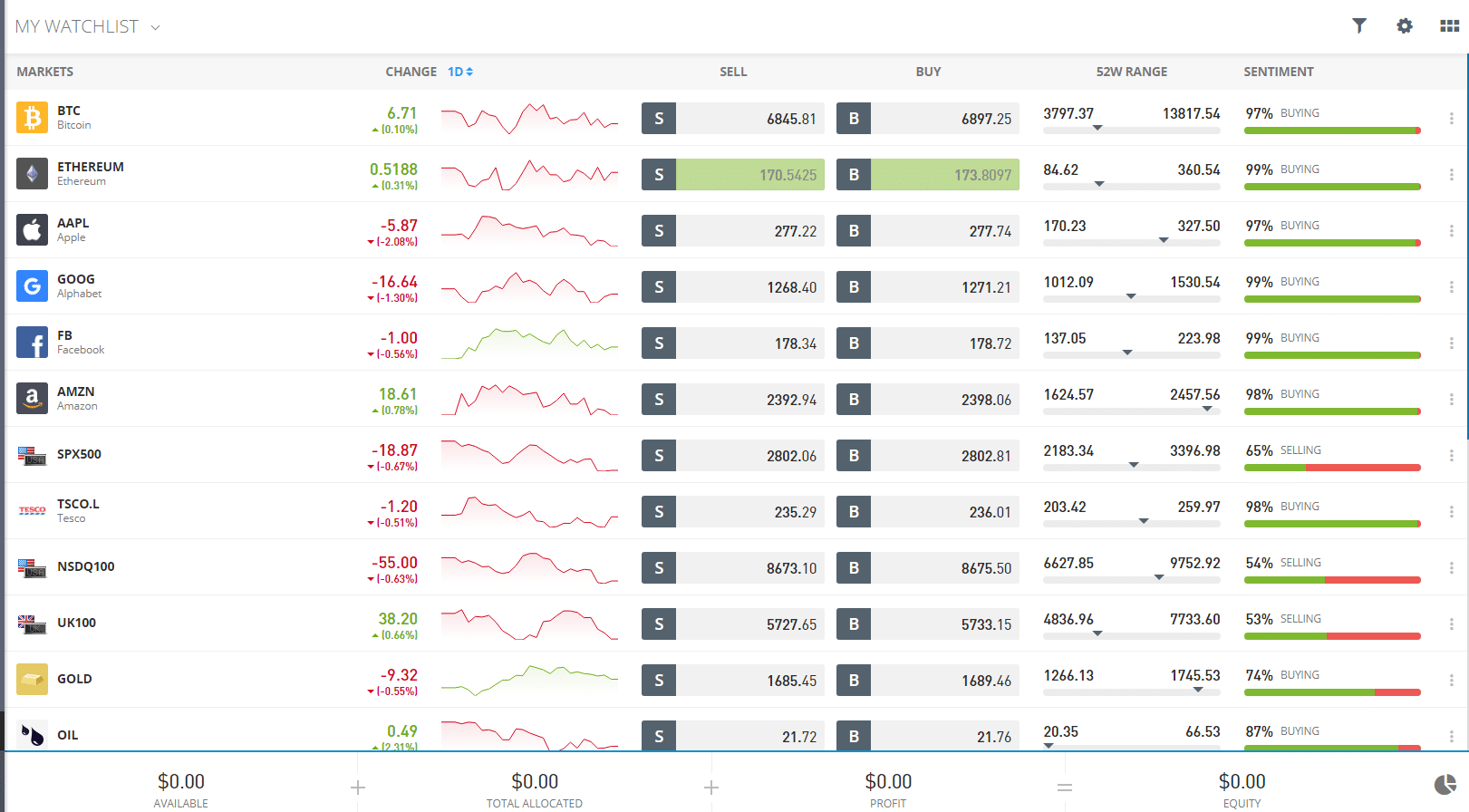Open more options for BTC row

(1451, 119)
